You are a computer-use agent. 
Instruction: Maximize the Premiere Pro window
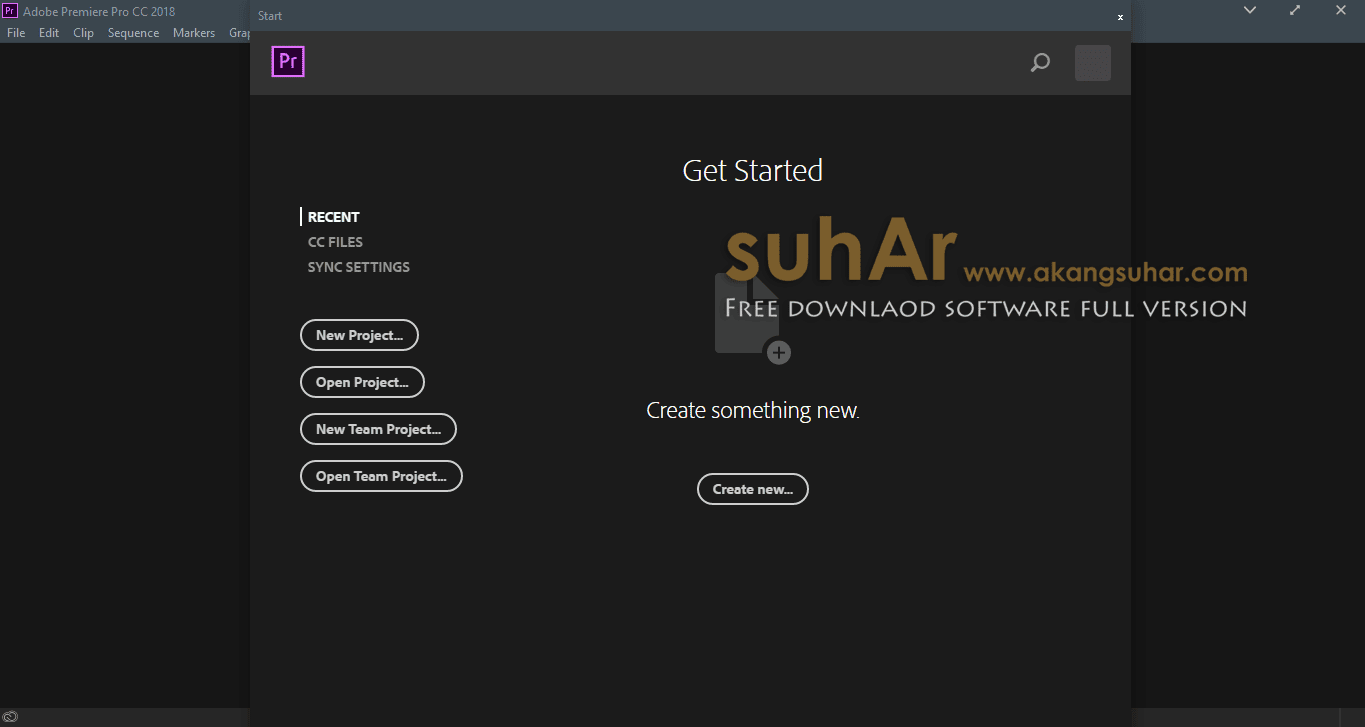coord(1295,10)
